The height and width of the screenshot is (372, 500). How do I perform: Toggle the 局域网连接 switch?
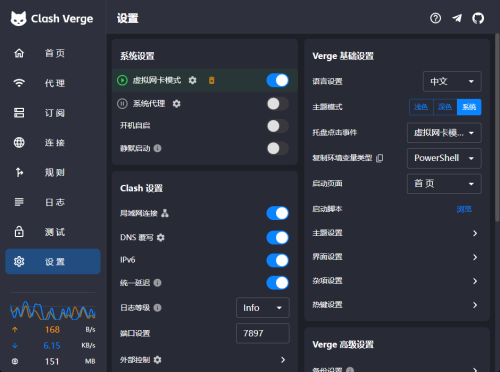point(277,213)
